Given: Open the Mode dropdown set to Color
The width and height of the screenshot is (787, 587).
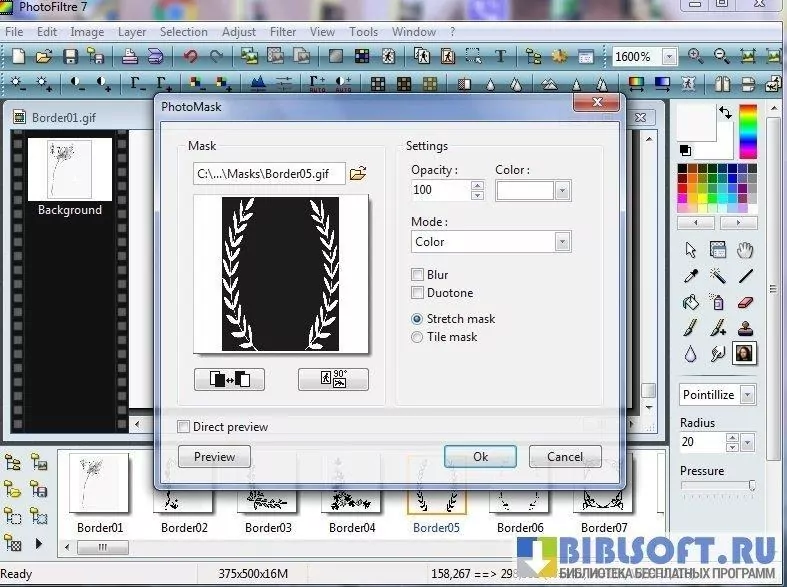Looking at the screenshot, I should click(x=563, y=242).
